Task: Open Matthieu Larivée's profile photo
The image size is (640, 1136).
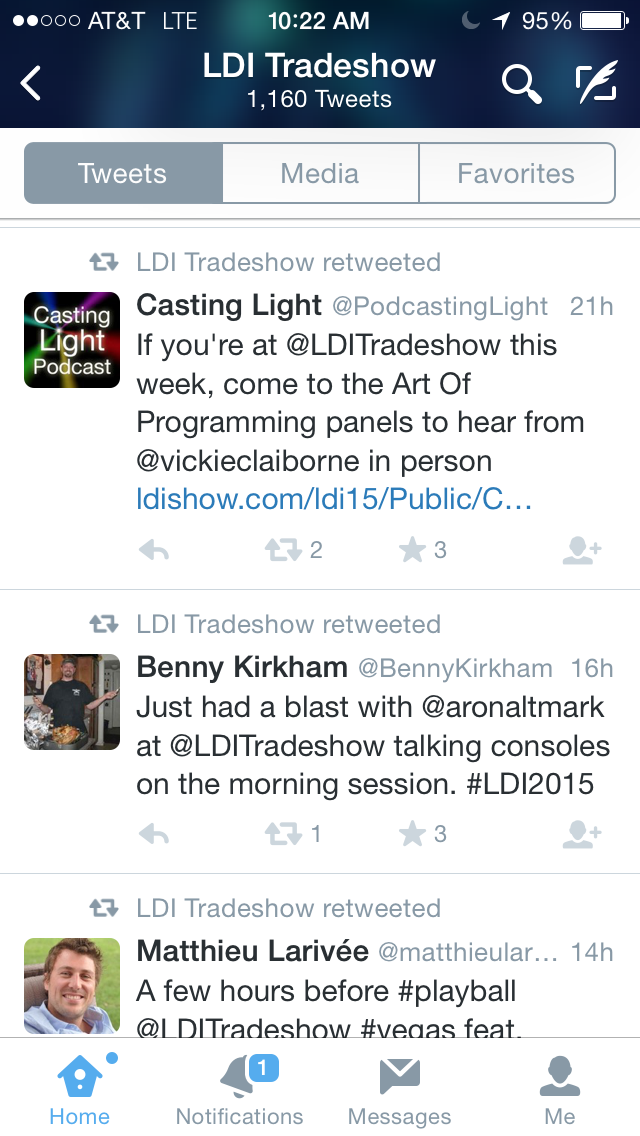Action: point(72,985)
